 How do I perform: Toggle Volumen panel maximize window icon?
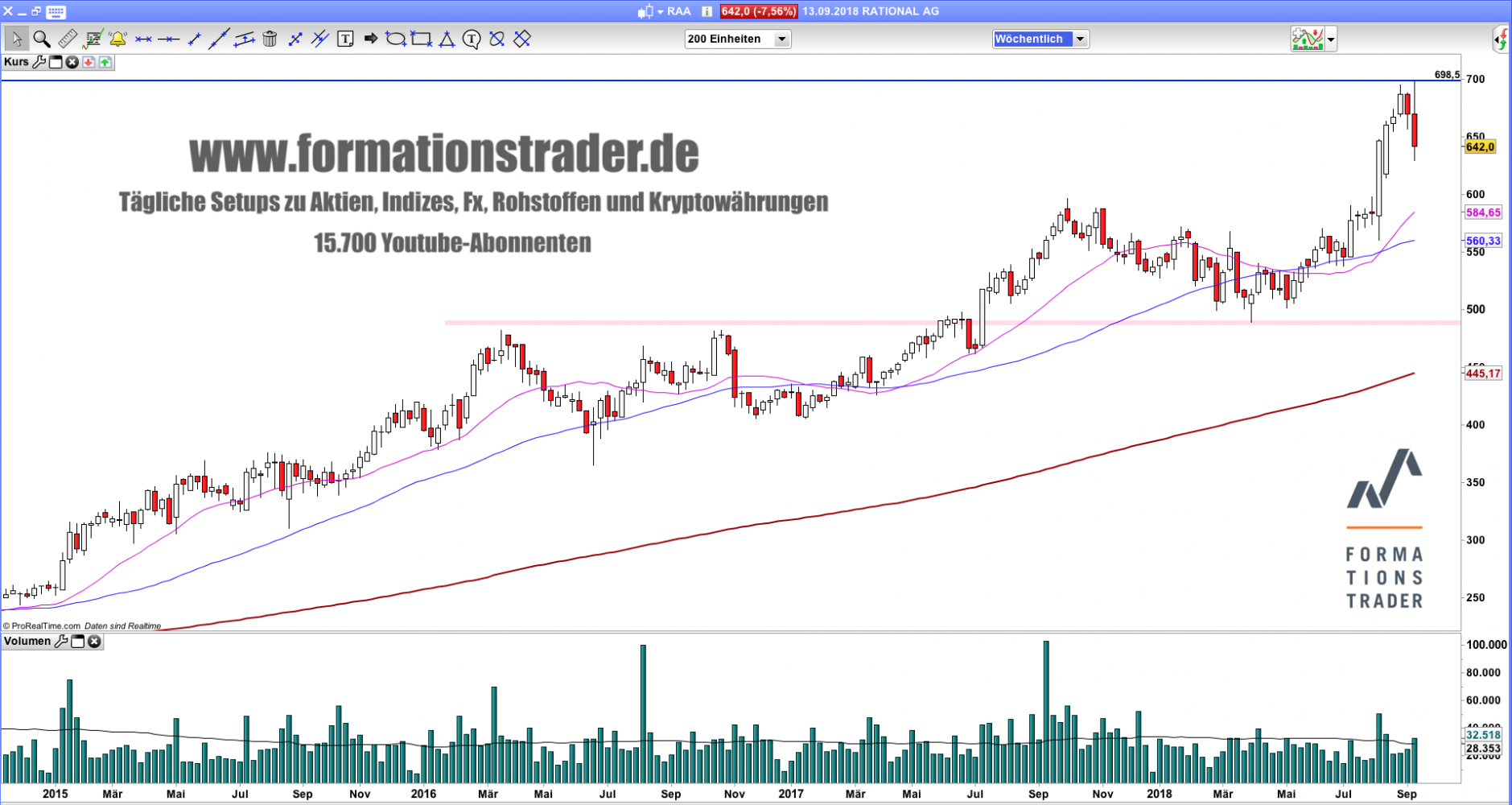(x=78, y=642)
